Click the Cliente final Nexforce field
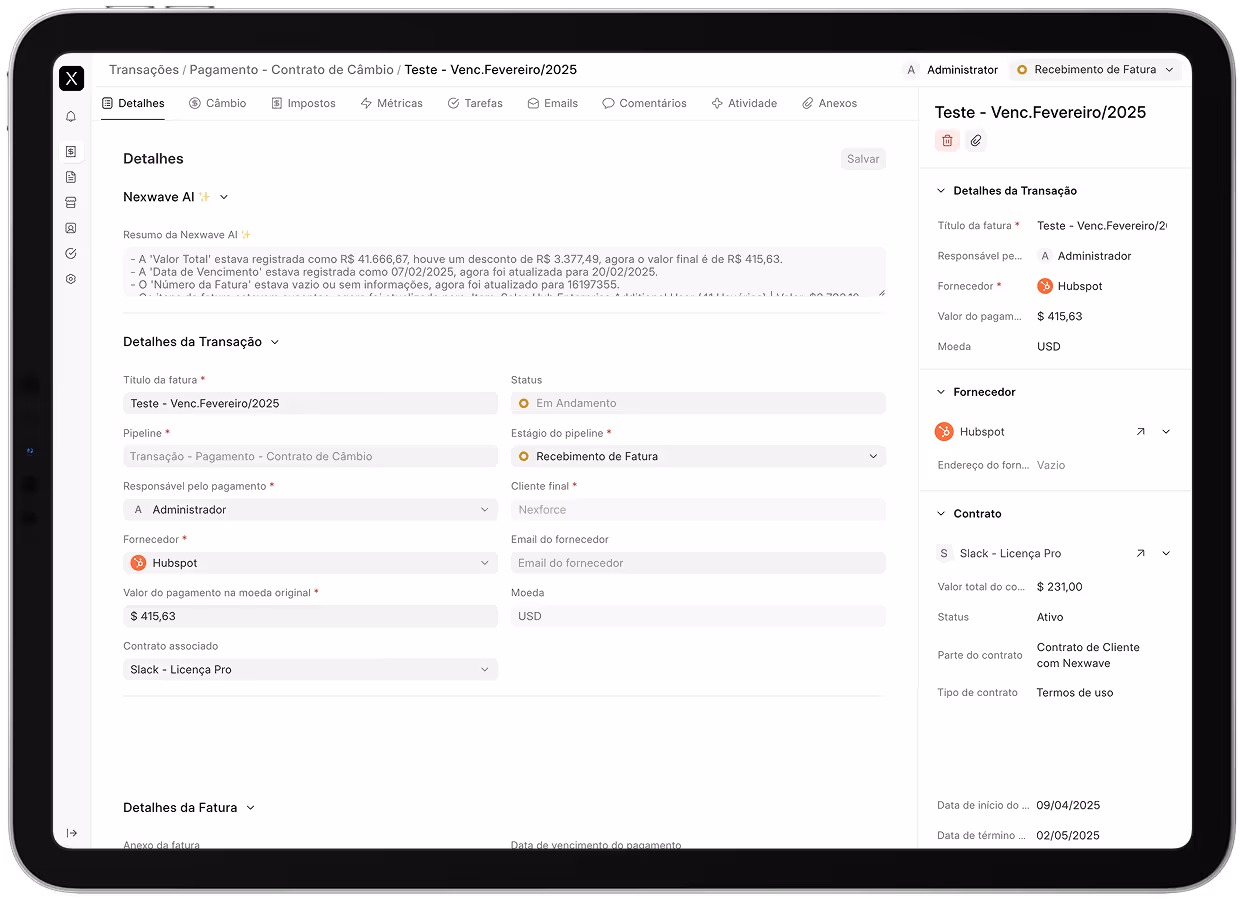 [x=698, y=510]
